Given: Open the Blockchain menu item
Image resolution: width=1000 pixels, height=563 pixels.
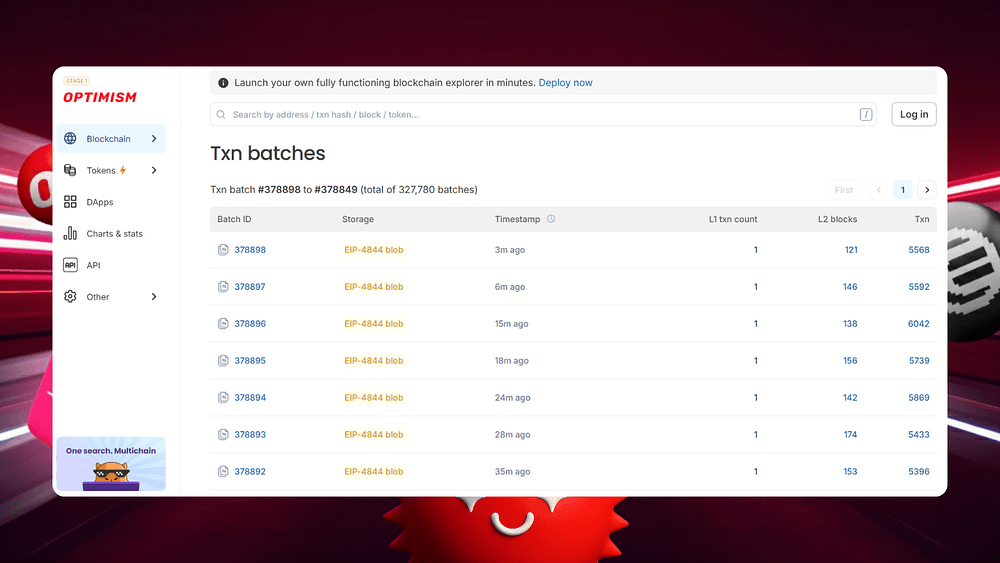Looking at the screenshot, I should (111, 138).
